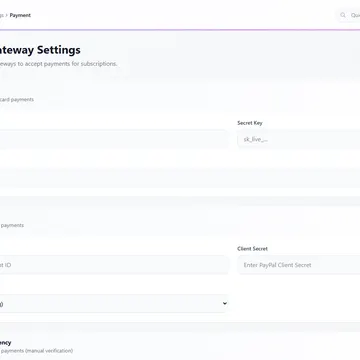The height and width of the screenshot is (360, 360).
Task: Click the accept payments for subscriptions subtitle
Action: click(x=58, y=64)
